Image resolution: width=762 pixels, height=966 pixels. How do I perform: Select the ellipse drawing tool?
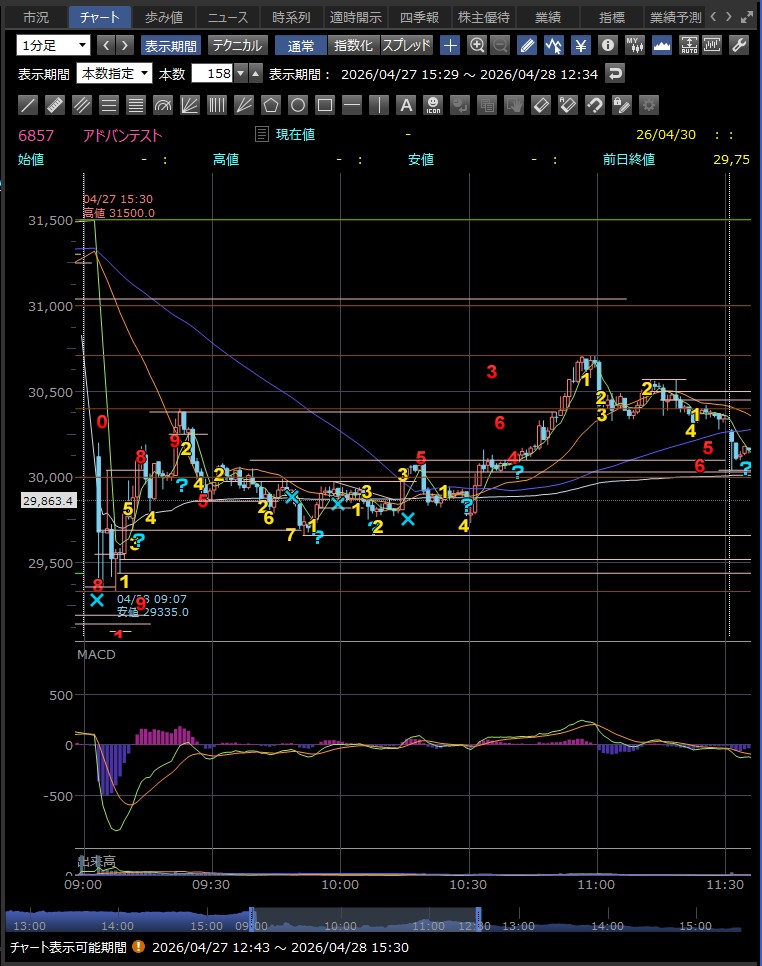[x=298, y=105]
